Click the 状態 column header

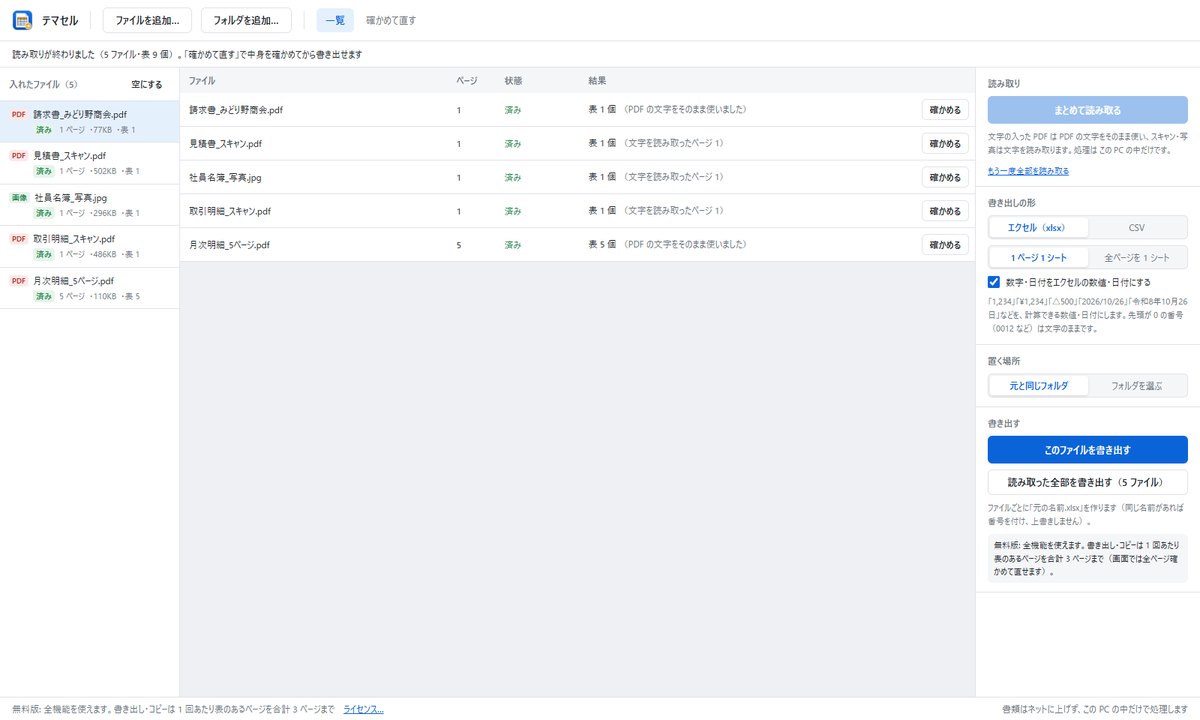(514, 80)
